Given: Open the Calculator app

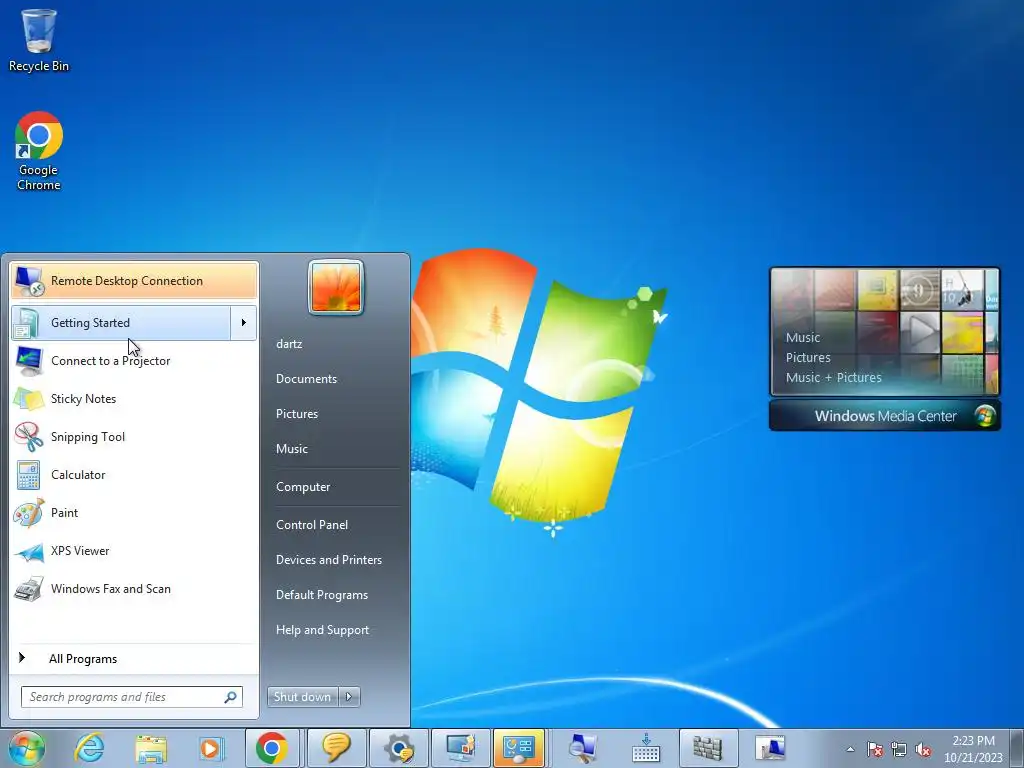Looking at the screenshot, I should pos(134,475).
